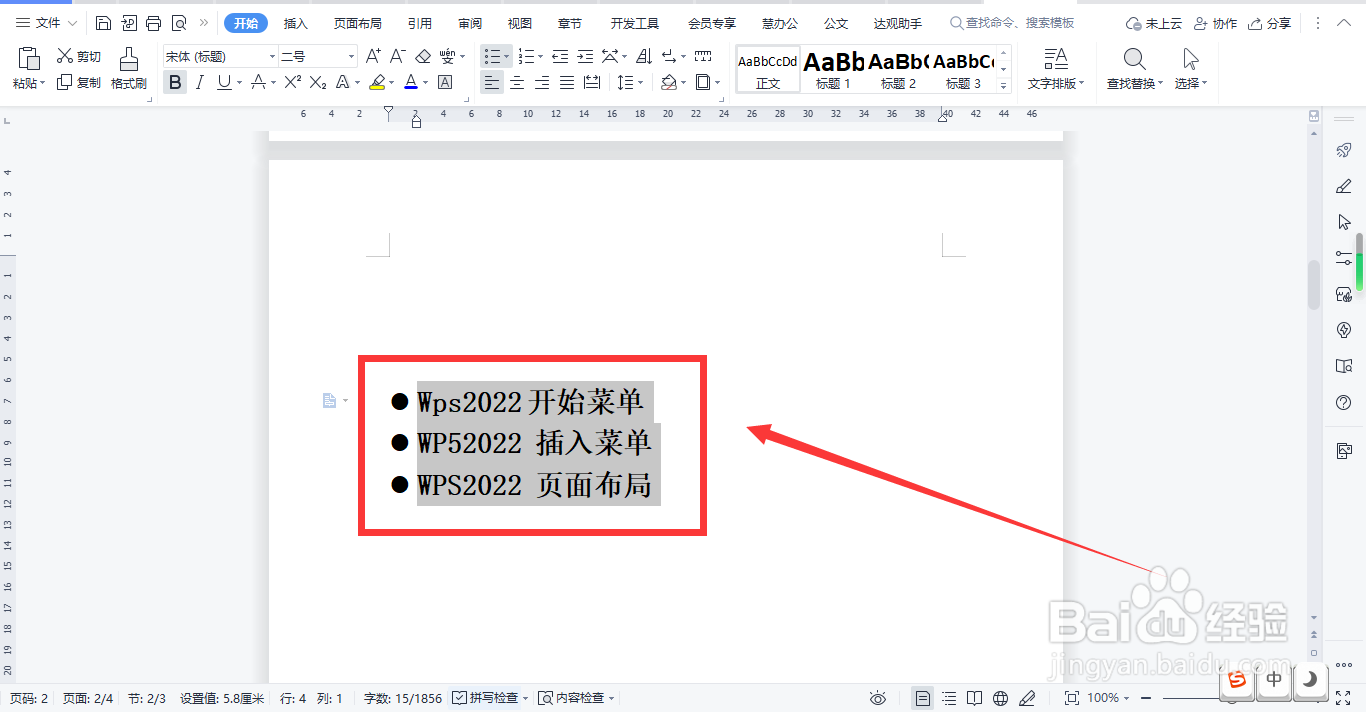Click the Help question mark in right sidebar
Screen dimensions: 1366x712
[1344, 403]
